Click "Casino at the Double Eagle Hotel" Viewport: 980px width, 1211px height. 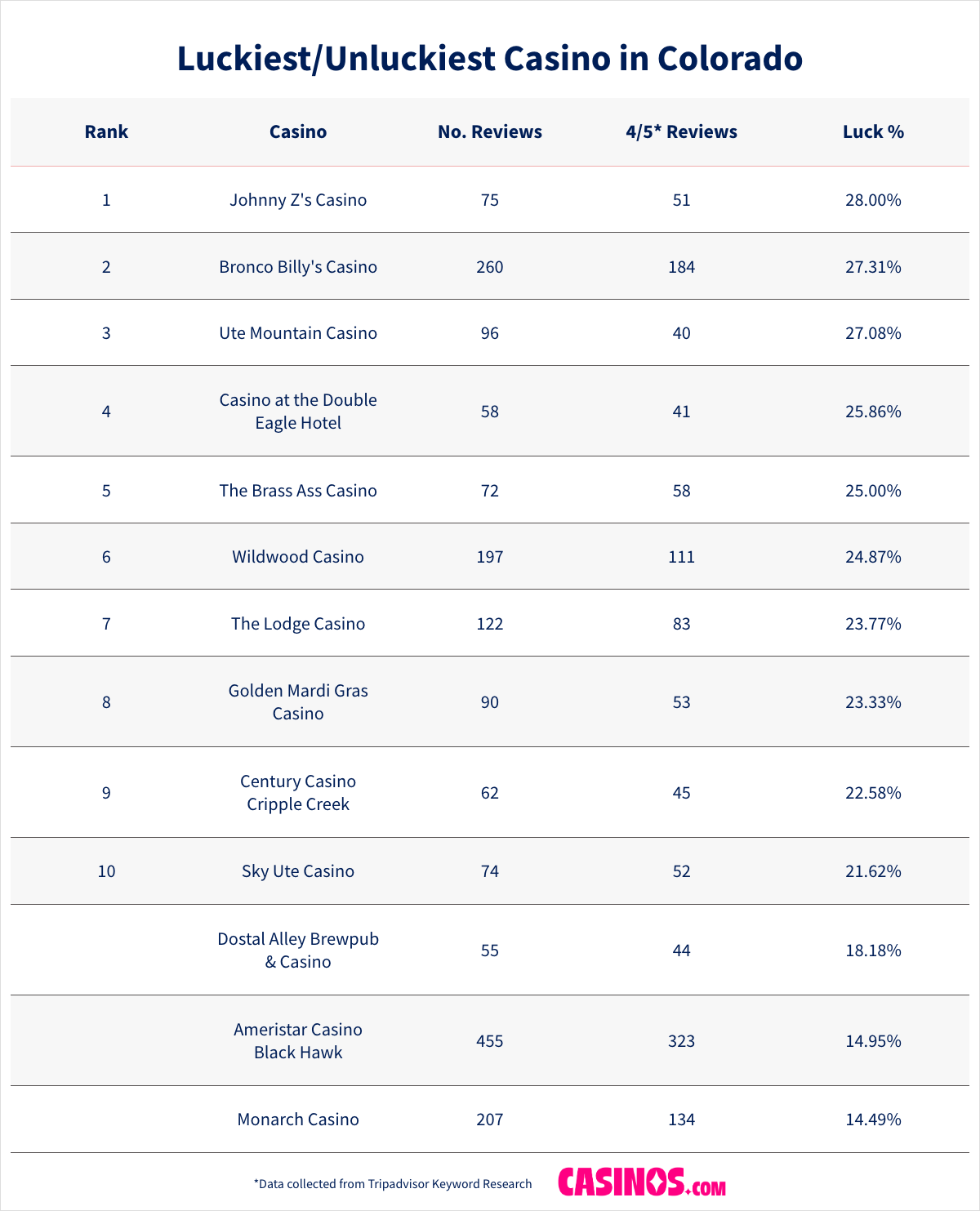[x=298, y=412]
